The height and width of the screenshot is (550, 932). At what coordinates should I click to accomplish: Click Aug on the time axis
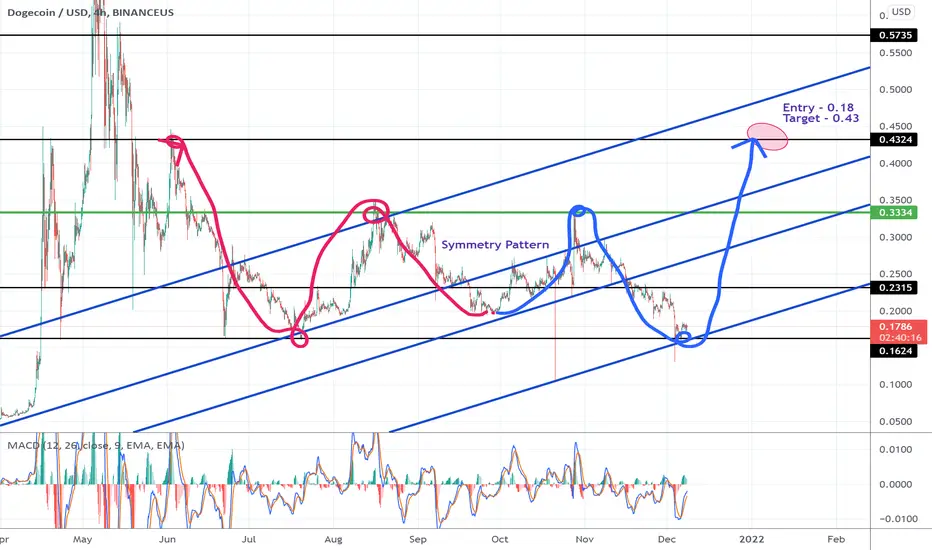[333, 539]
